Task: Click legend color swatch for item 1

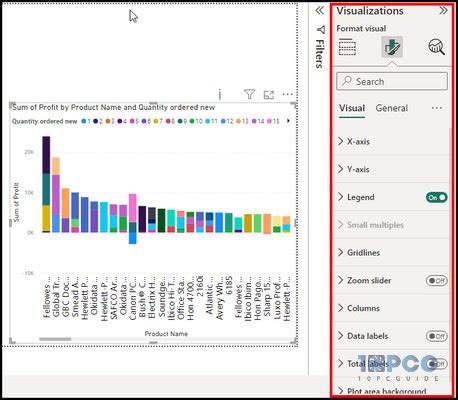Action: pyautogui.click(x=84, y=121)
